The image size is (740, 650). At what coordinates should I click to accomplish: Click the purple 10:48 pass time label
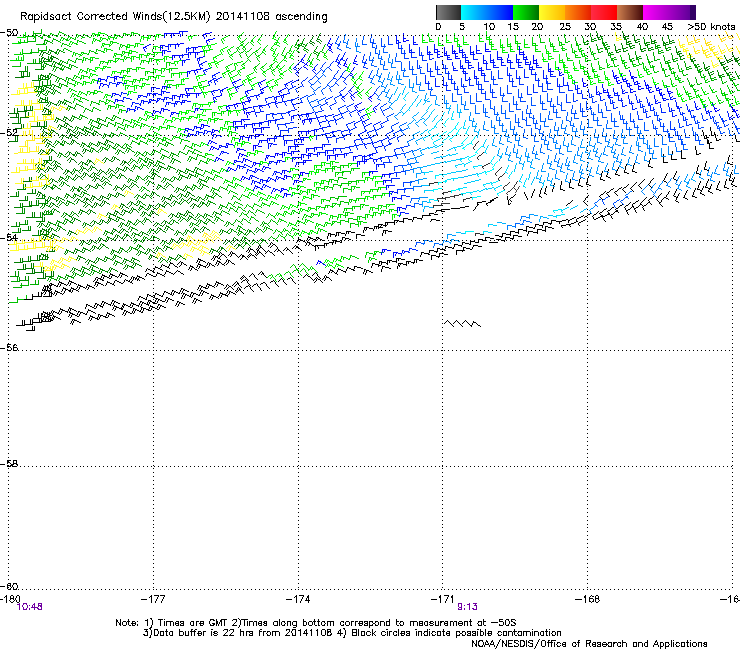29,607
